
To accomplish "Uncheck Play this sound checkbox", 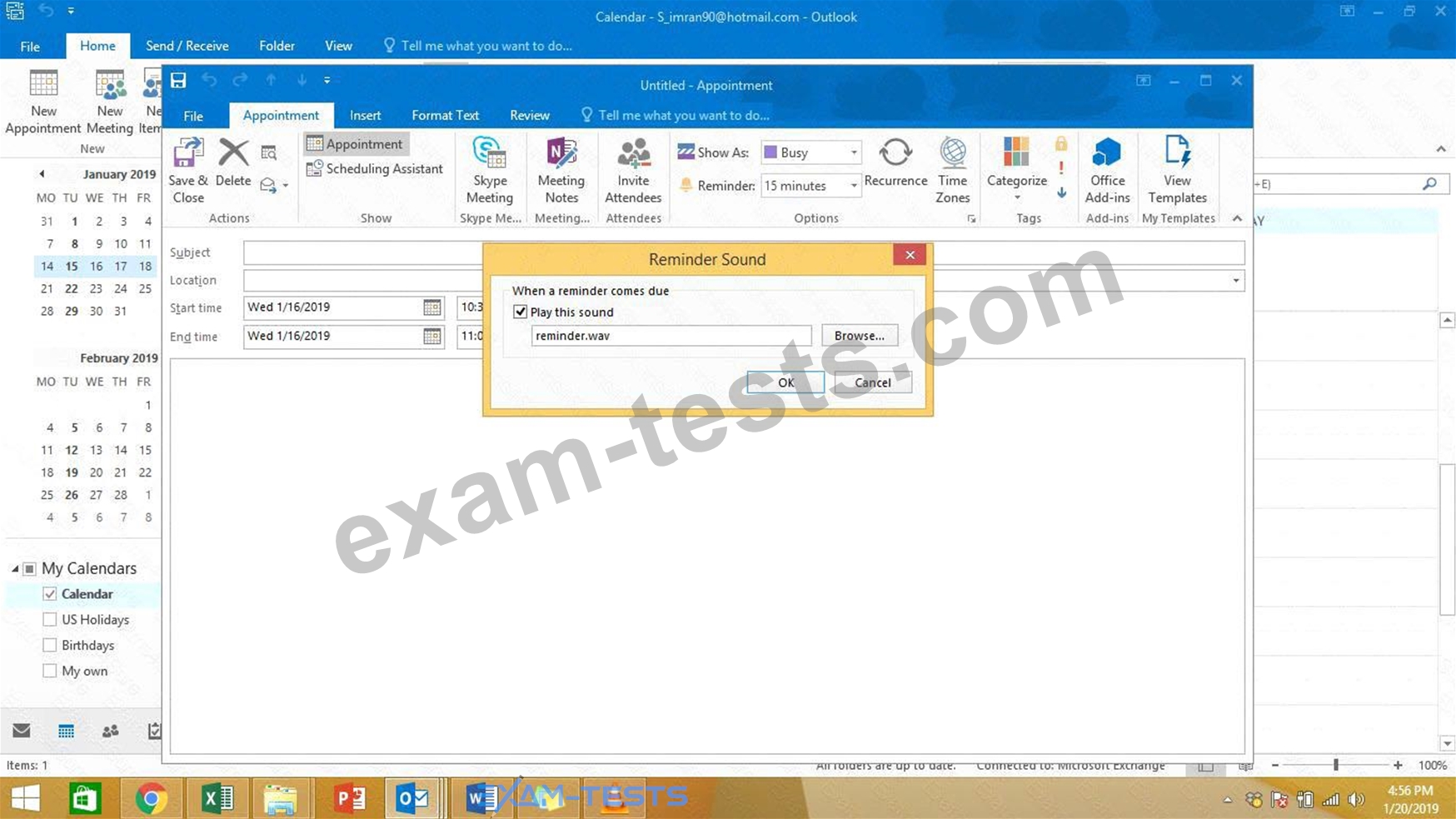I will [x=521, y=312].
